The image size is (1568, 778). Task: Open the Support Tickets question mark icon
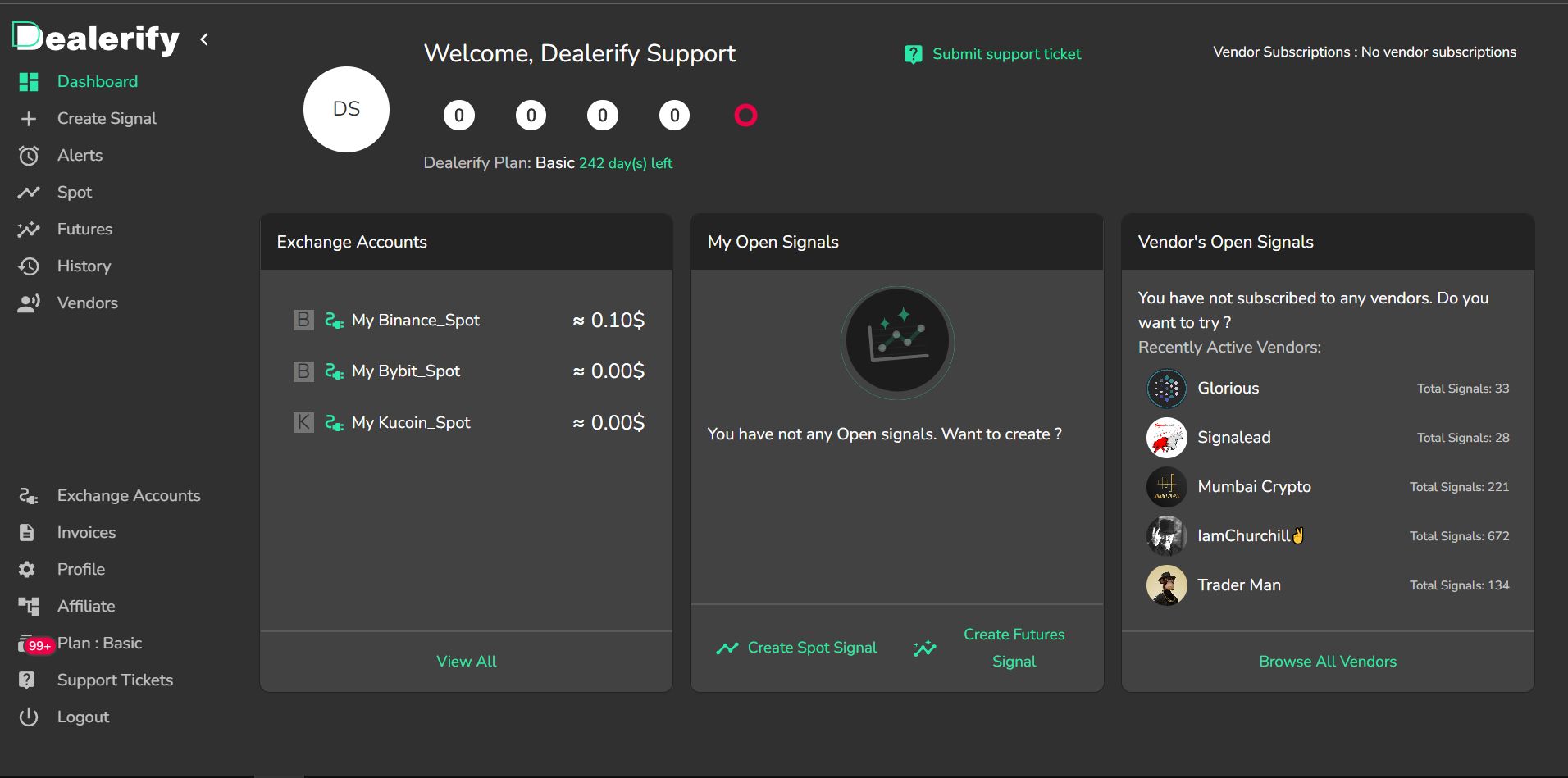[27, 680]
